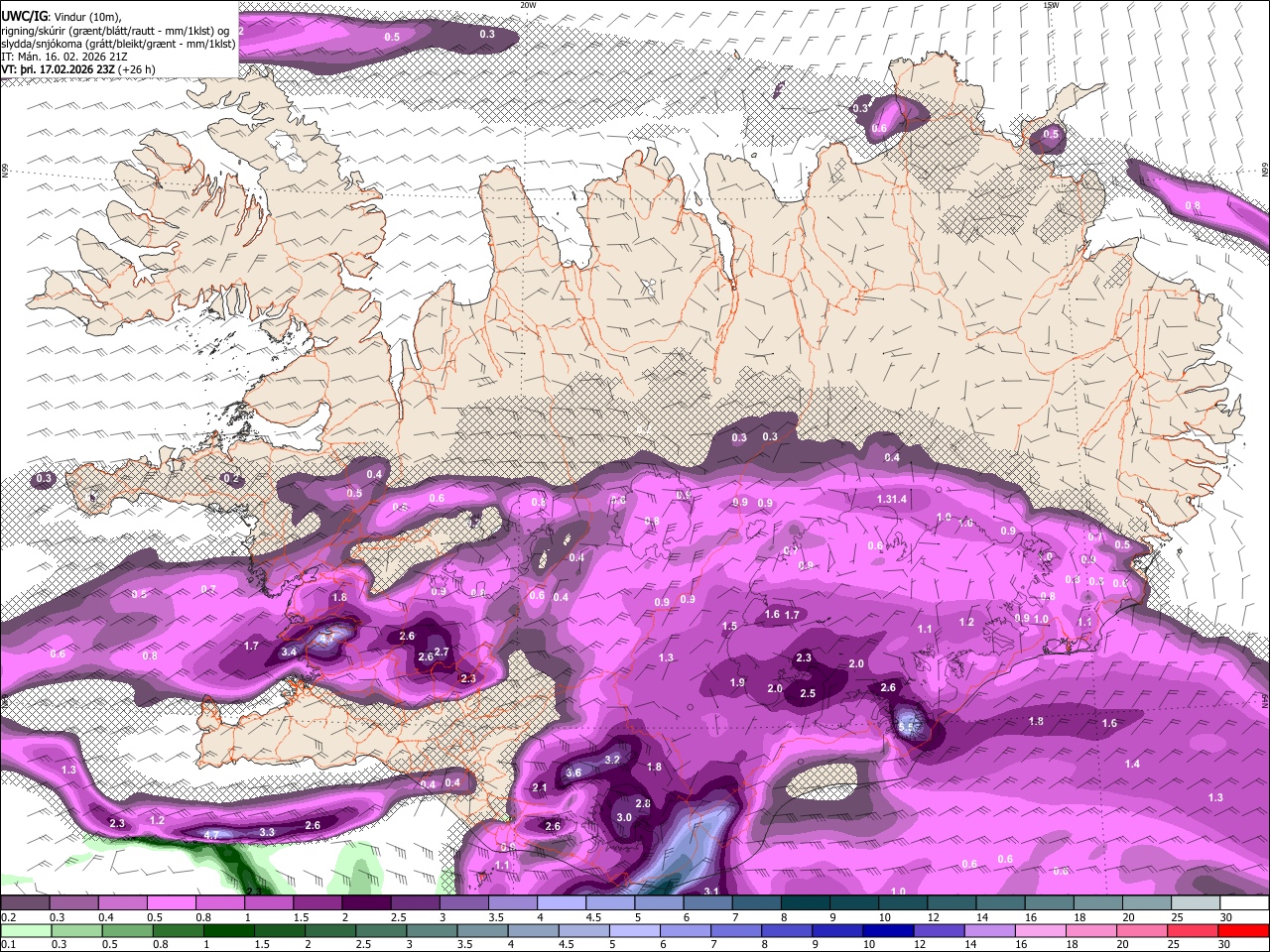Screen dimensions: 1270x952
Task: Select 'rigning/skúrir' line in the header
Action: pos(115,30)
